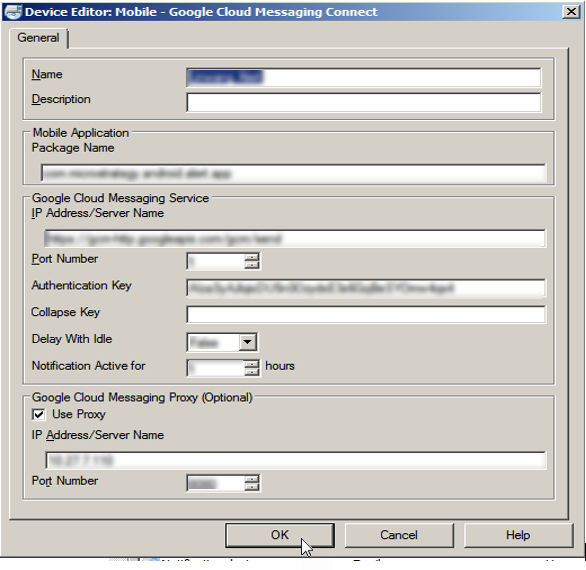Click the Collapse Key label
The image size is (586, 570).
tap(65, 312)
